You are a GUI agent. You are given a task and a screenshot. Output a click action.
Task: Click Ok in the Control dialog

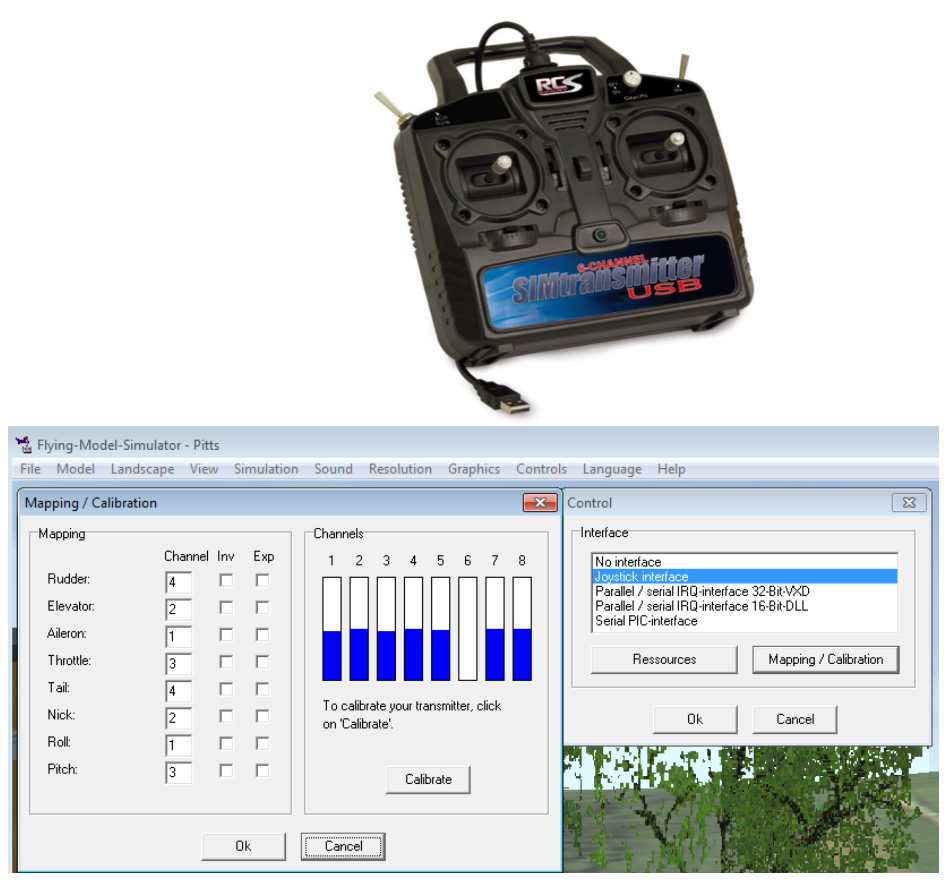(x=695, y=719)
